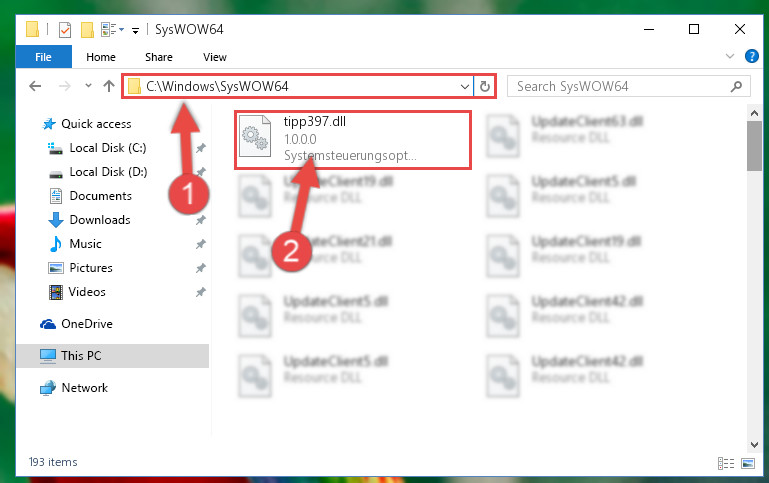Screen dimensions: 769x483
Task: Switch to the View ribbon tab
Action: (x=215, y=57)
